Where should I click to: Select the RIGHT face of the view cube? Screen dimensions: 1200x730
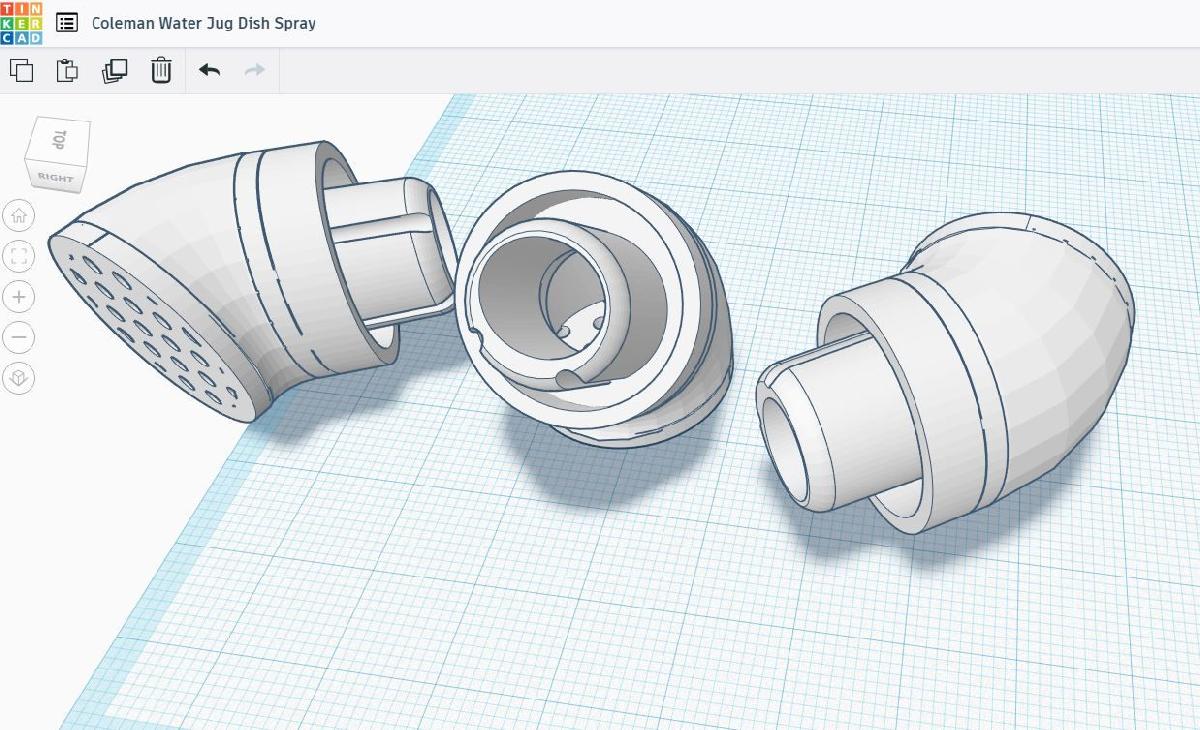click(54, 177)
